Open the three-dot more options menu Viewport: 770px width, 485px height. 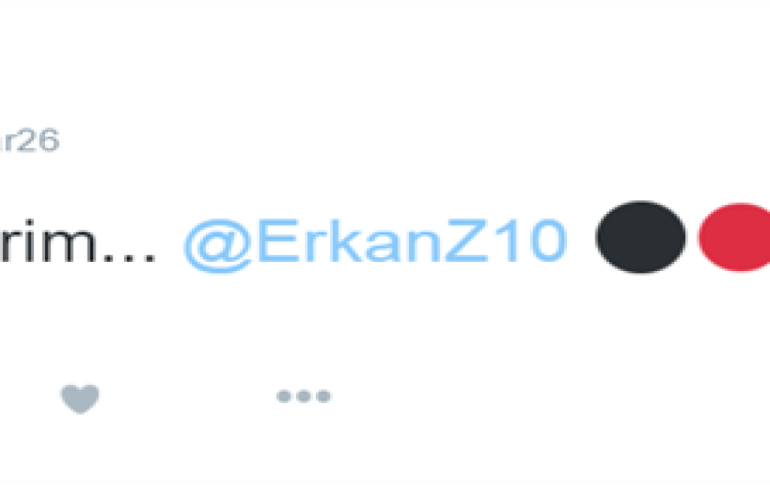click(303, 396)
